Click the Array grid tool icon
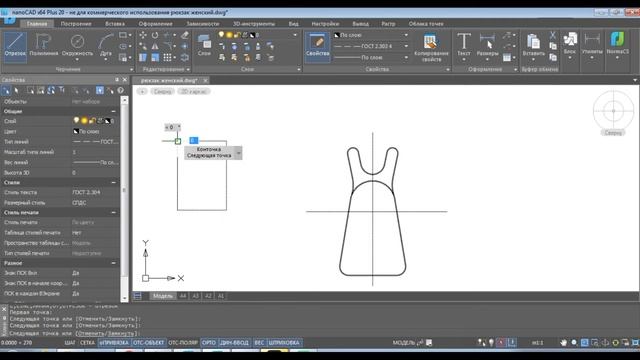 tap(167, 58)
